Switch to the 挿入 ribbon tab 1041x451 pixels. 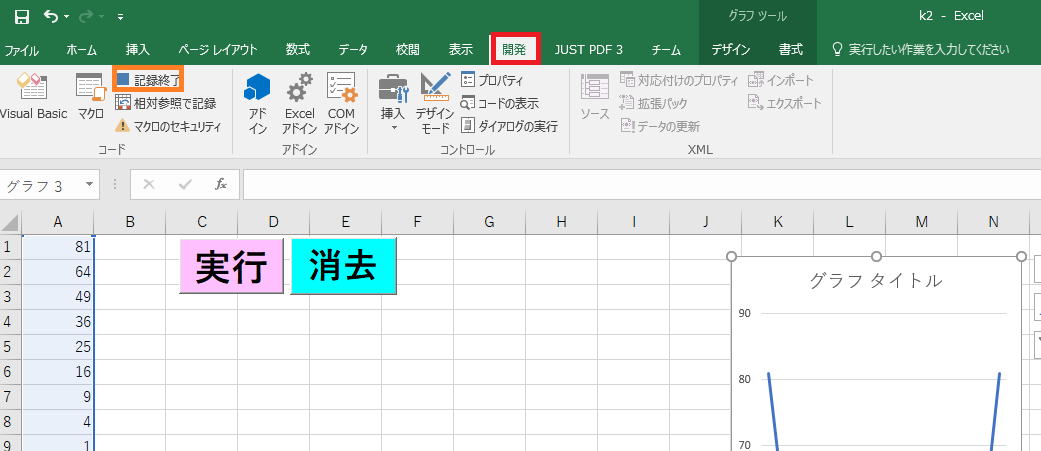(x=137, y=50)
